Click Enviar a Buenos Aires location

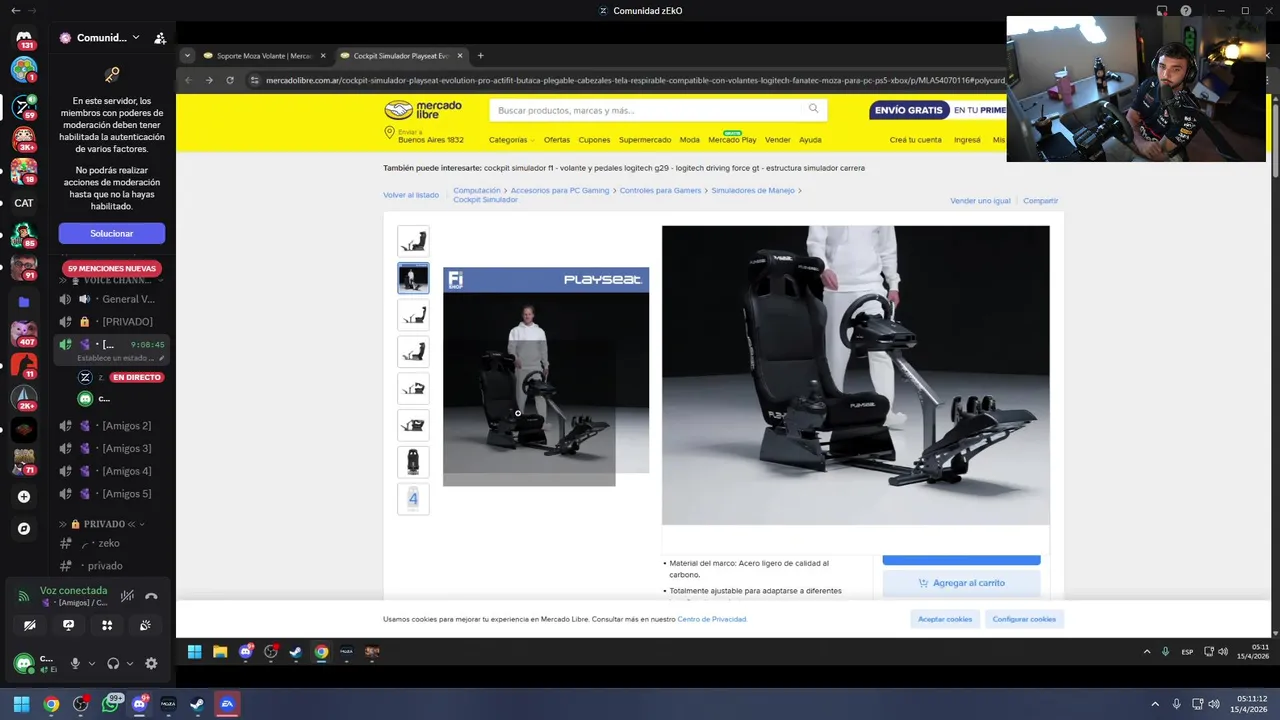[x=424, y=136]
